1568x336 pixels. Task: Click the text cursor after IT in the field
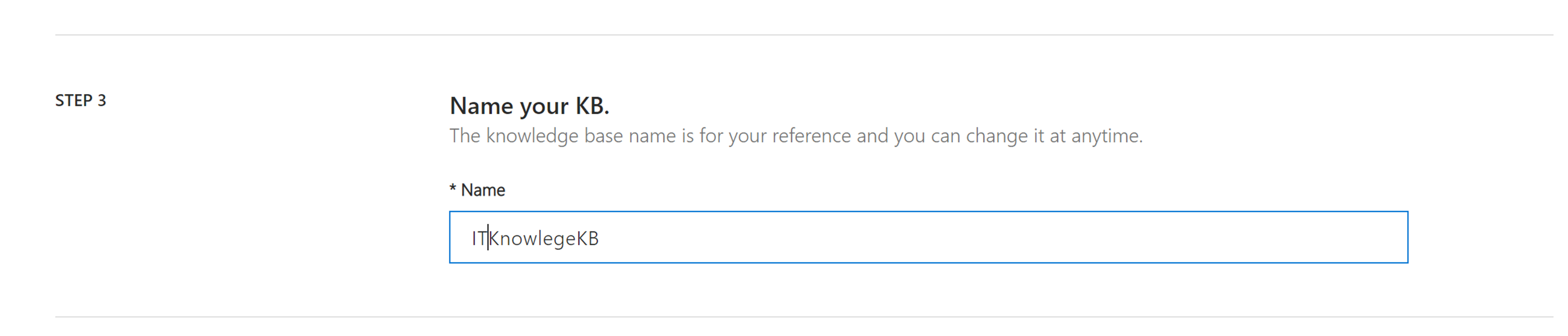click(x=488, y=238)
